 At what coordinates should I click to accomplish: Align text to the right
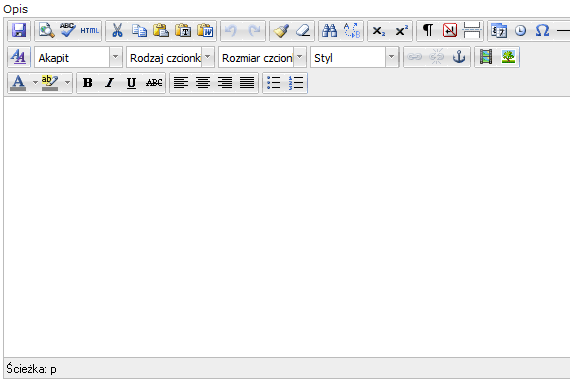(x=225, y=83)
